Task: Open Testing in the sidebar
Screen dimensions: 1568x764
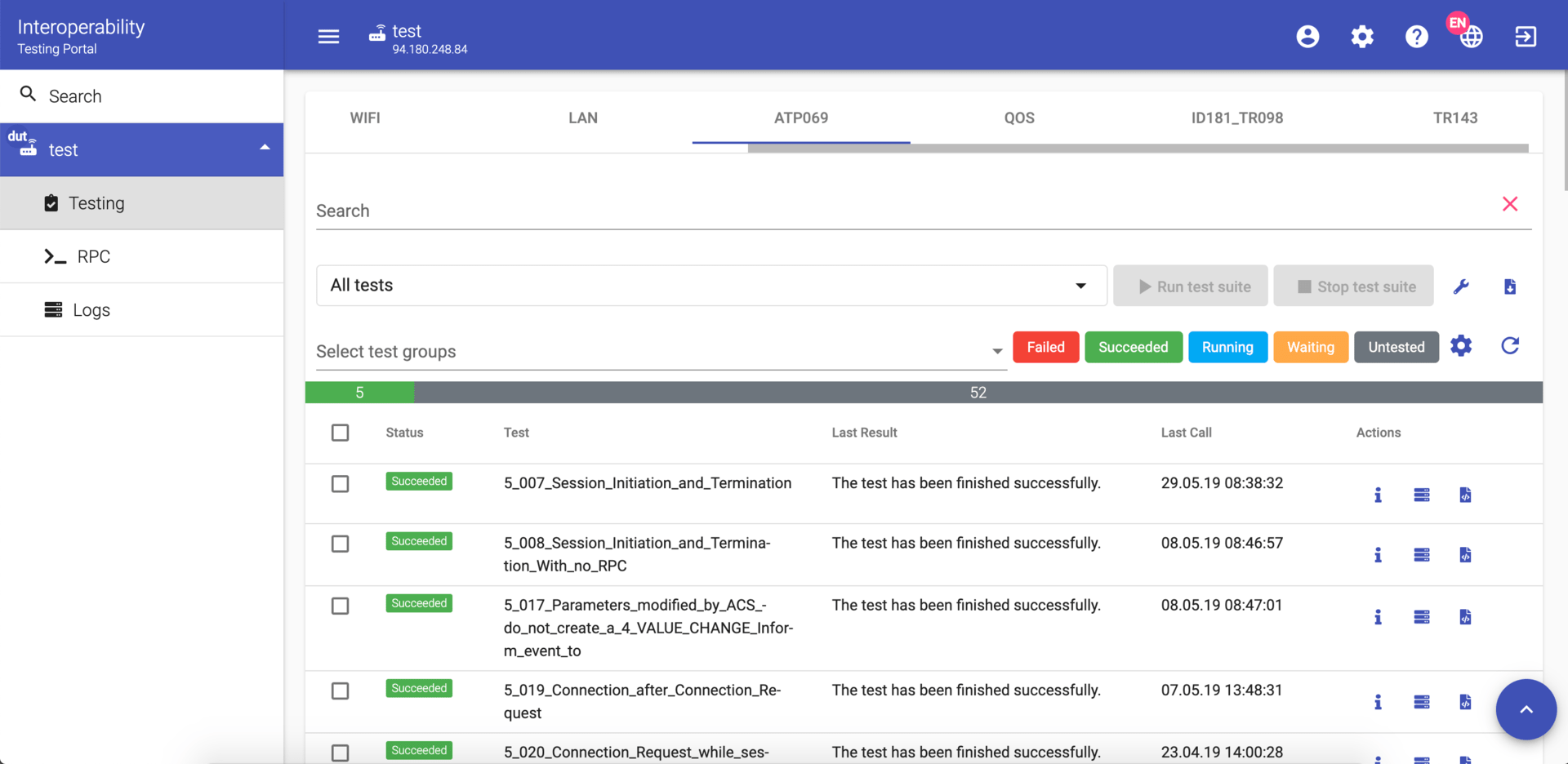Action: [142, 203]
